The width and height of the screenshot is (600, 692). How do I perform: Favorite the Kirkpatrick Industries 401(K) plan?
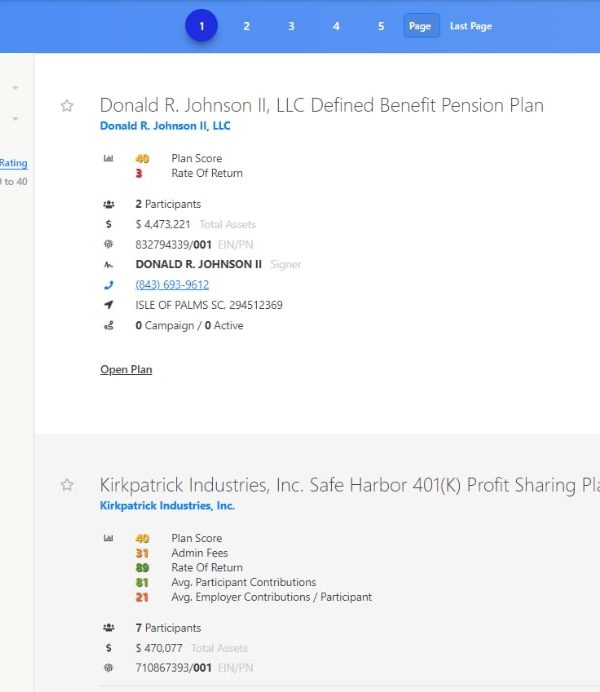tap(67, 485)
